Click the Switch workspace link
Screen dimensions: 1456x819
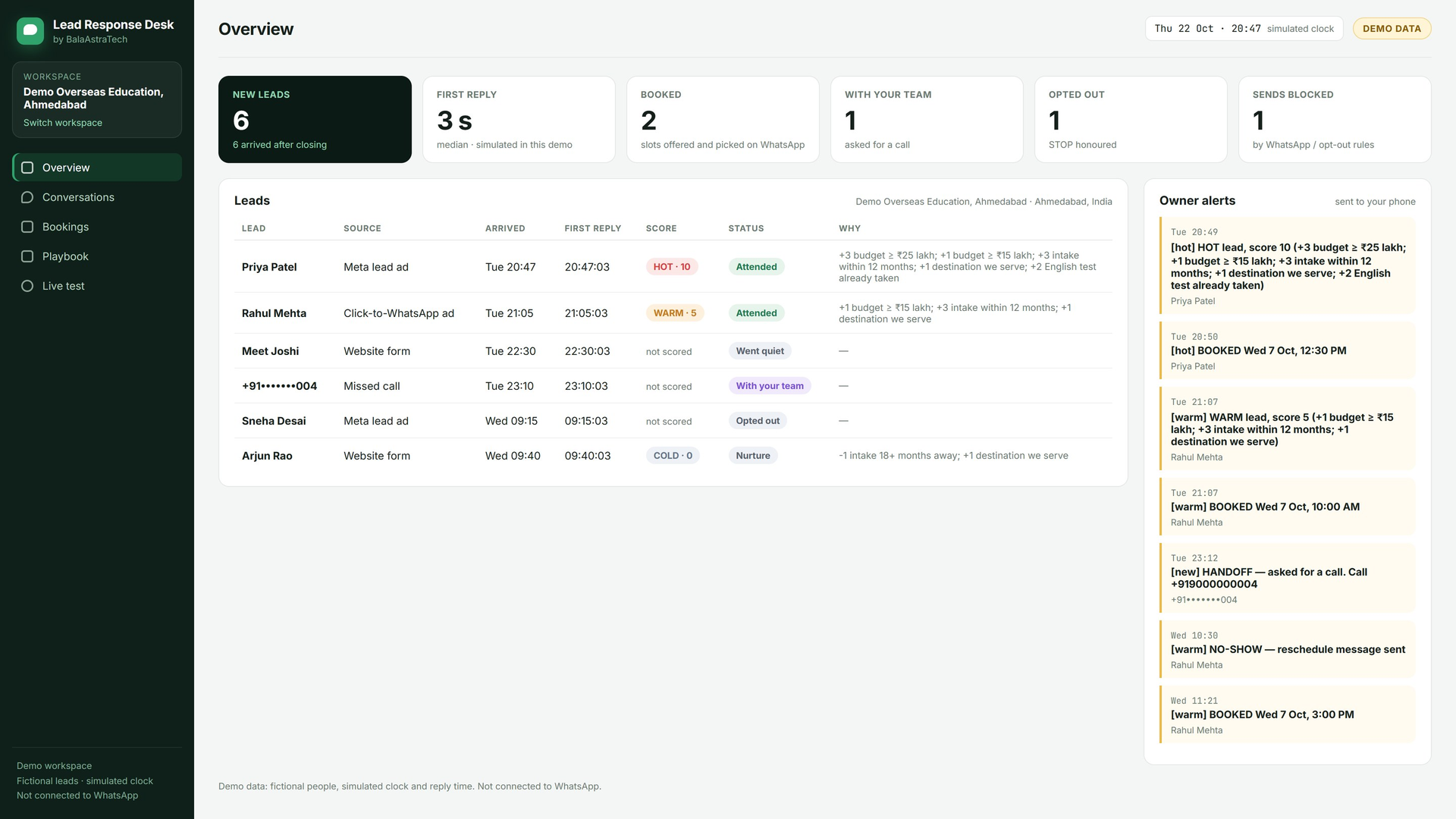coord(63,123)
